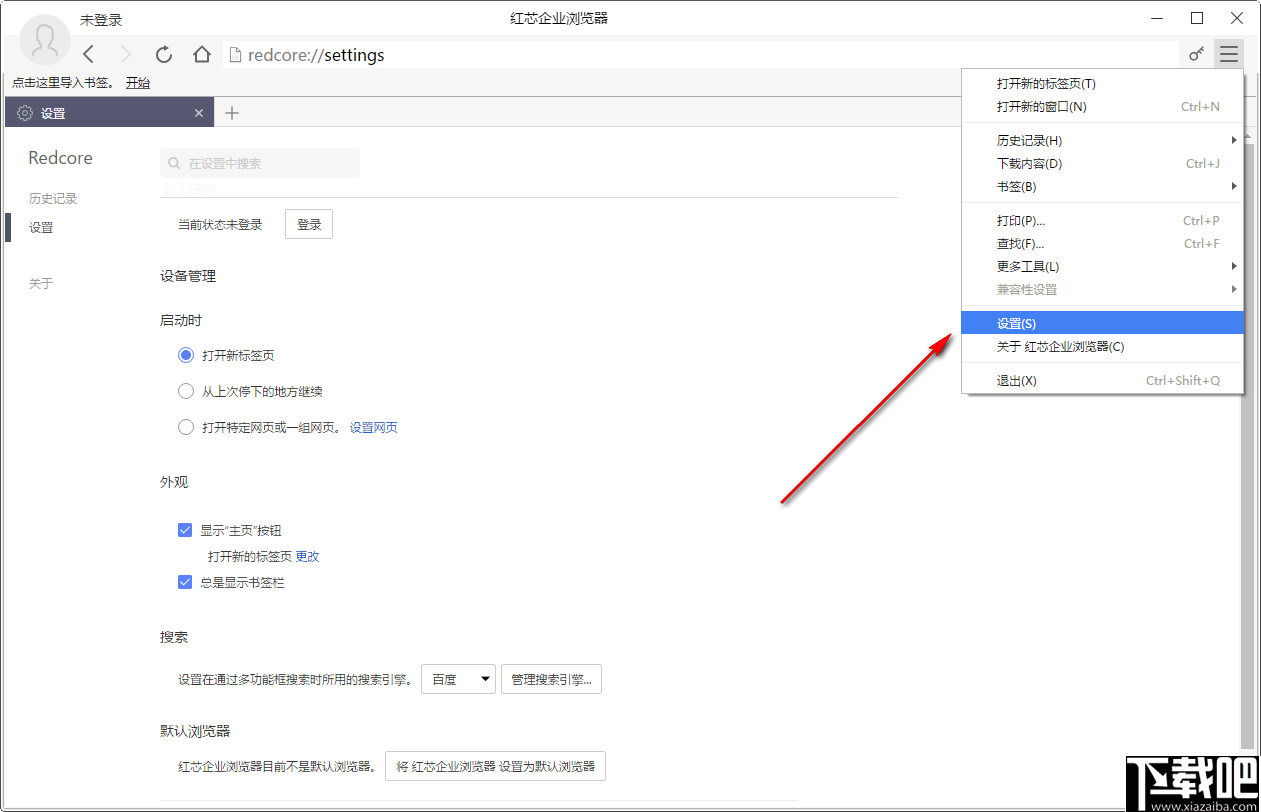This screenshot has height=812, width=1261.
Task: Click the user avatar profile icon
Action: (44, 40)
